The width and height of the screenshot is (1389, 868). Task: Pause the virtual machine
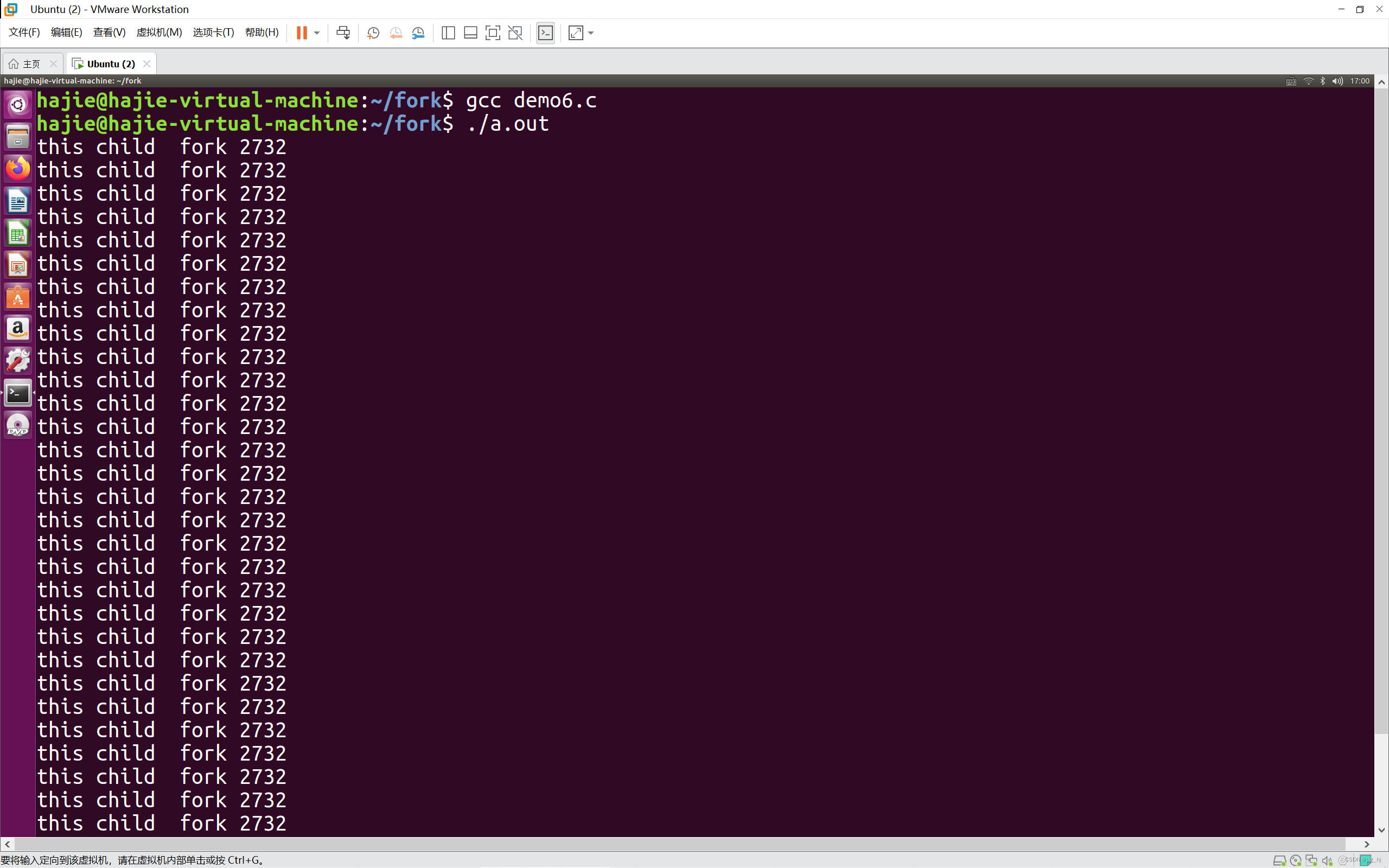click(x=301, y=33)
